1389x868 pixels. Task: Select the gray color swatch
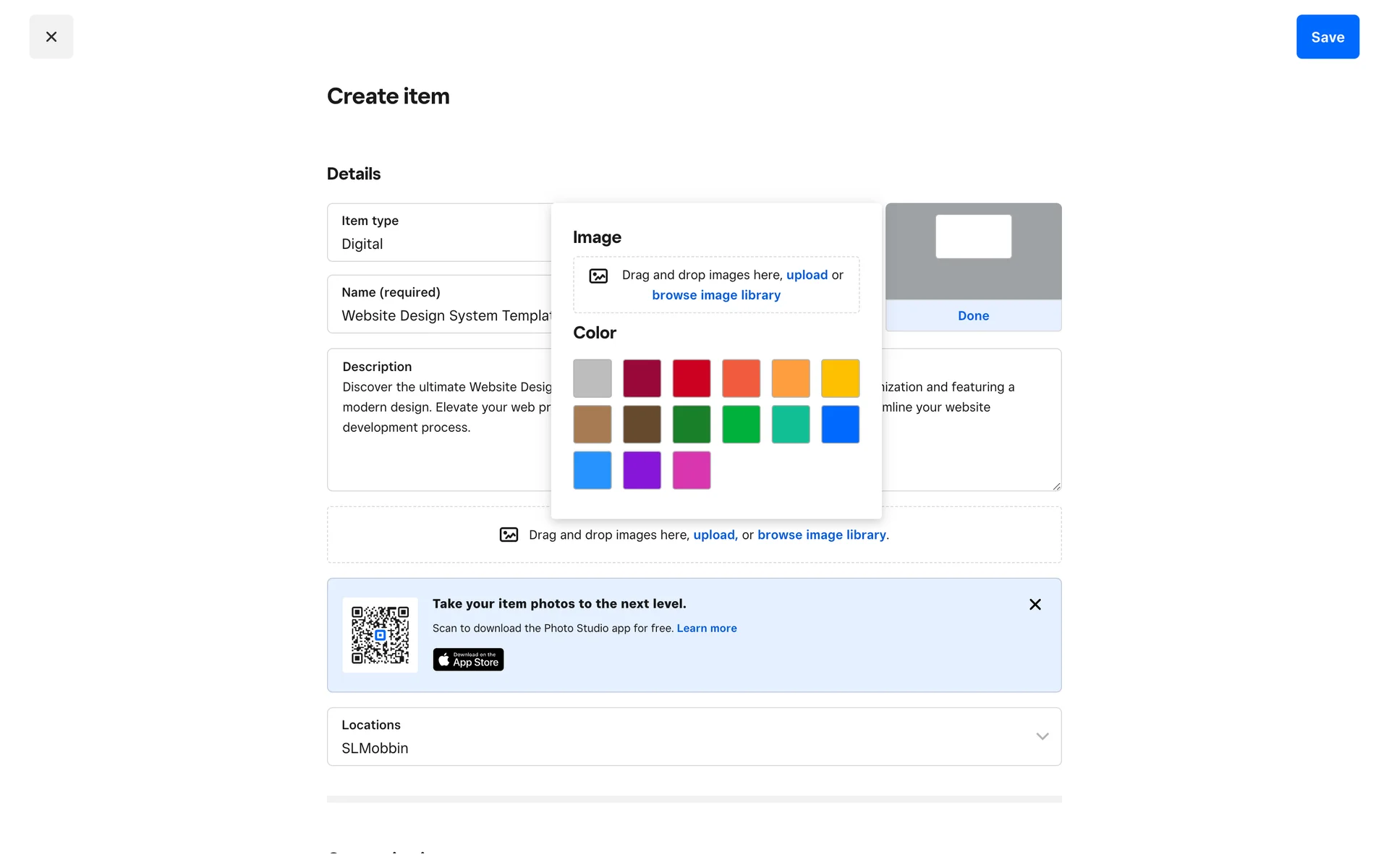(x=592, y=378)
